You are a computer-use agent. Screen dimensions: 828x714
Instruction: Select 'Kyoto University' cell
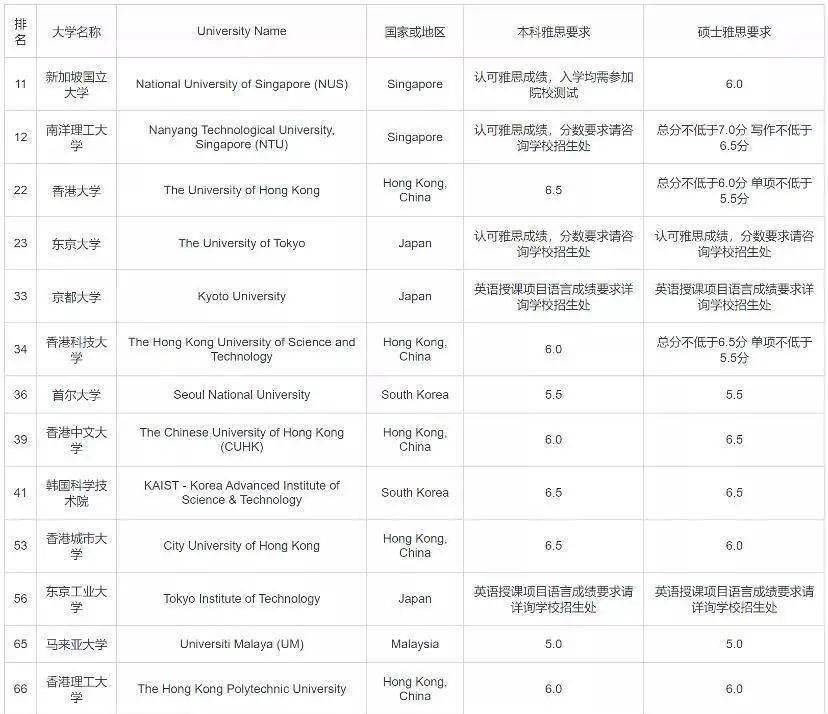(241, 296)
